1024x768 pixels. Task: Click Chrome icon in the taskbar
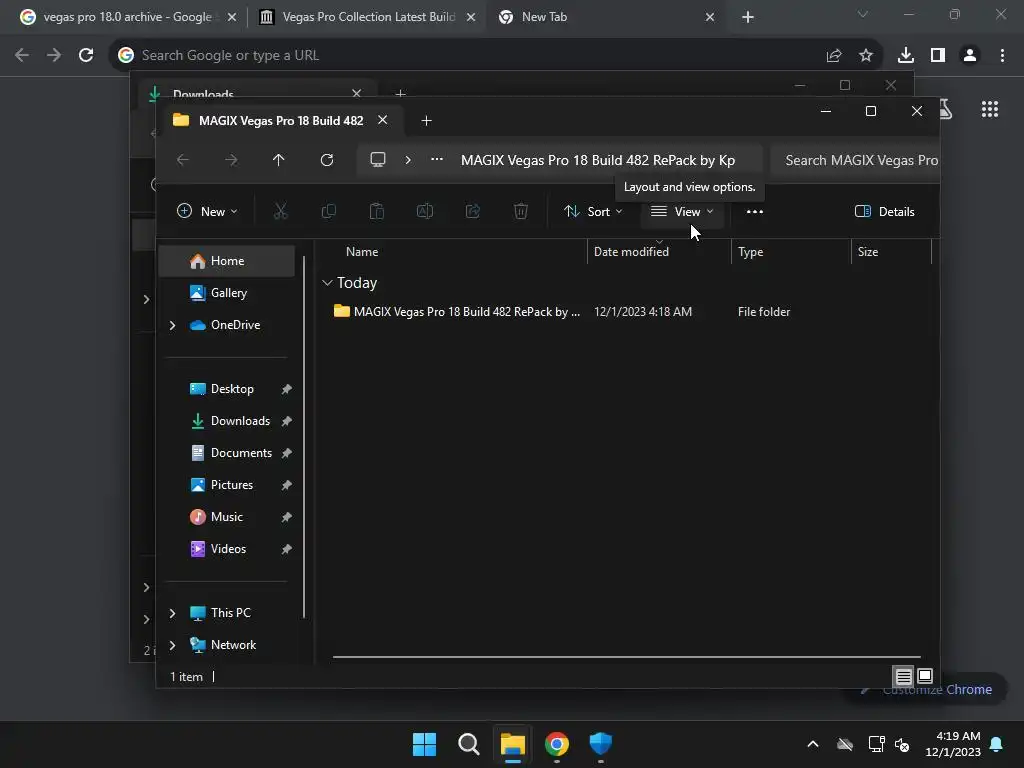[557, 744]
